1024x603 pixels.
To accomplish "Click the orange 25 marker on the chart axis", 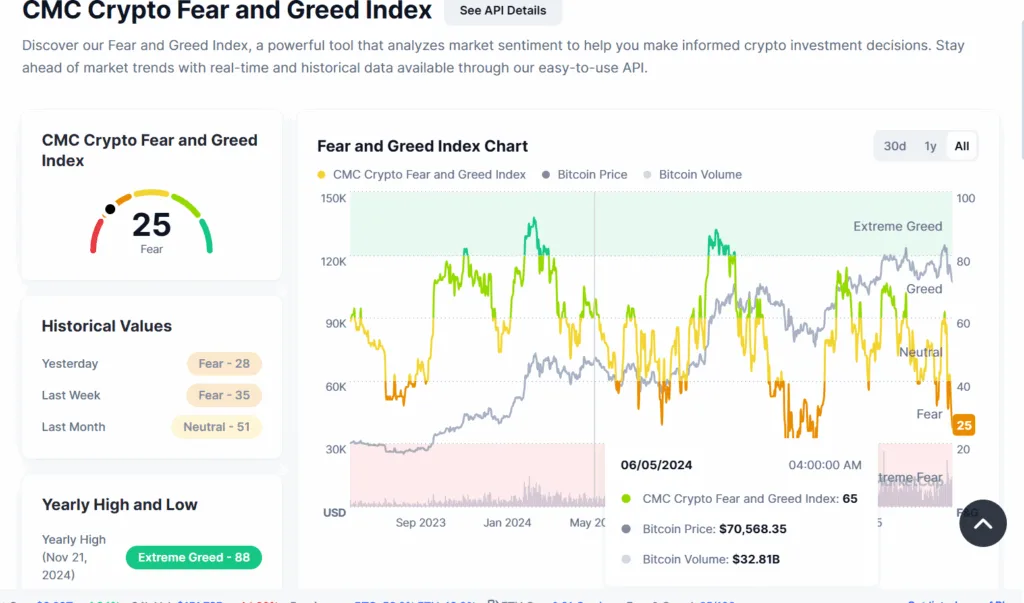I will pyautogui.click(x=963, y=425).
